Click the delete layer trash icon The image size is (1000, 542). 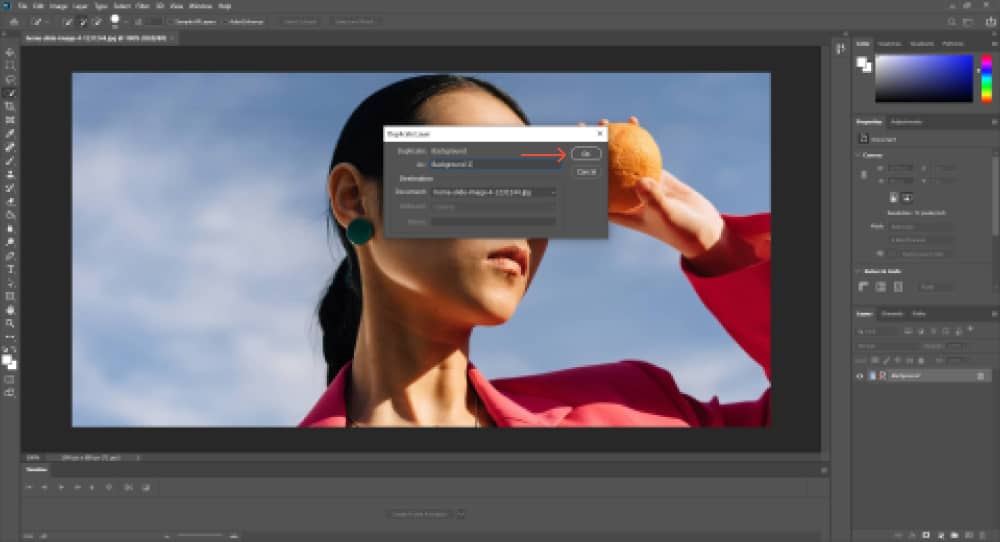983,535
